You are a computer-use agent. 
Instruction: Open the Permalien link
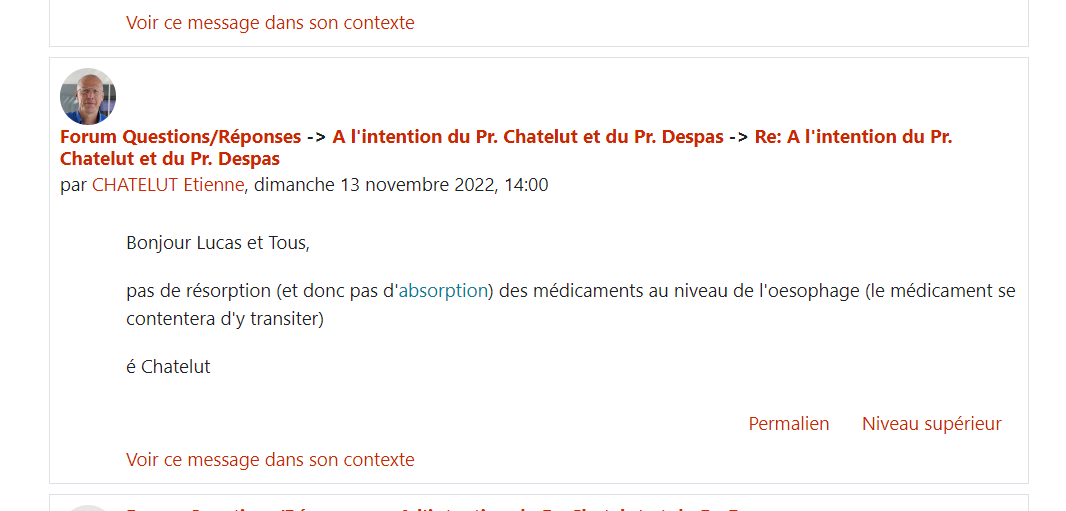[x=788, y=424]
